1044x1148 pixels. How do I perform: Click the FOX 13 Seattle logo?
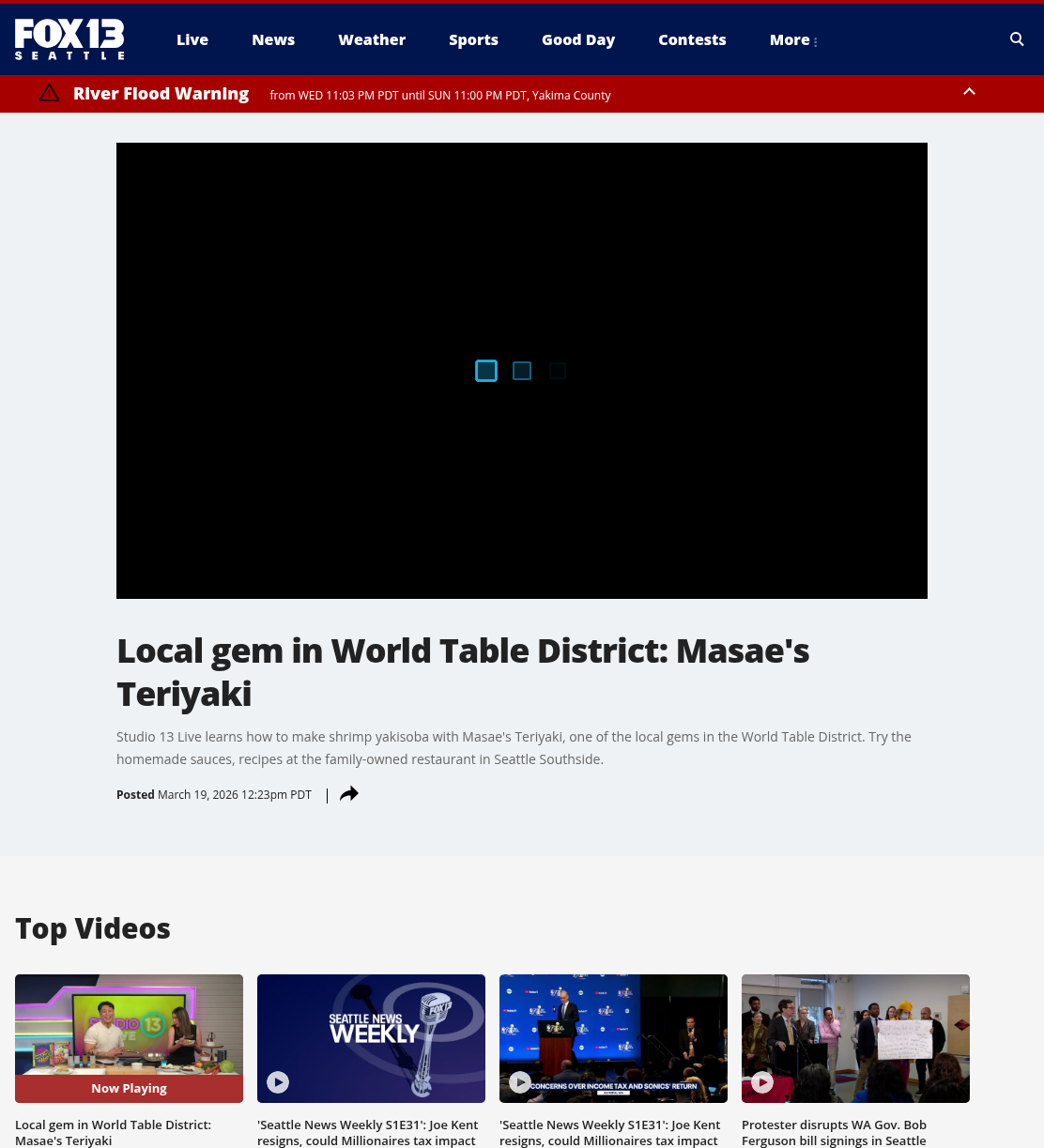coord(69,39)
